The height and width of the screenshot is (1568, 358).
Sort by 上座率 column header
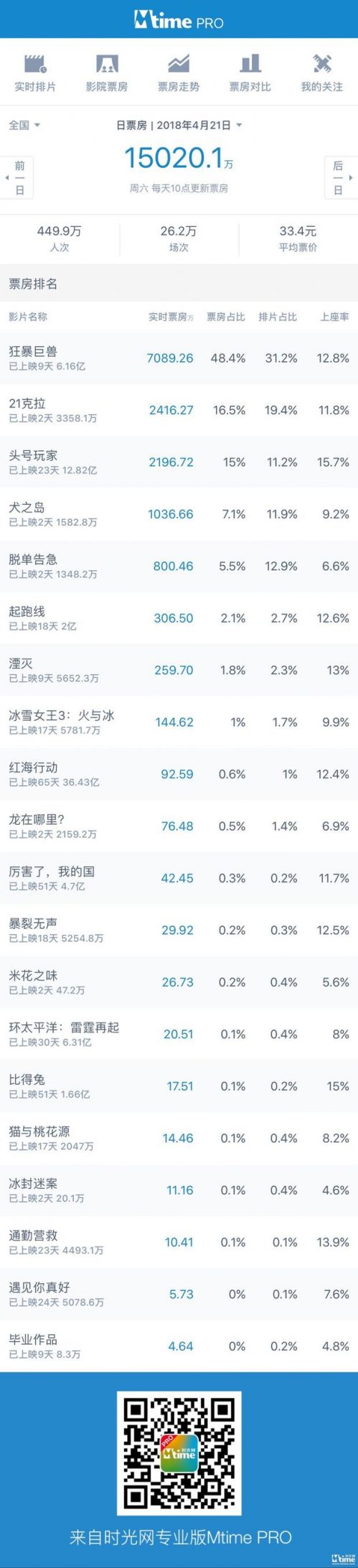[334, 317]
